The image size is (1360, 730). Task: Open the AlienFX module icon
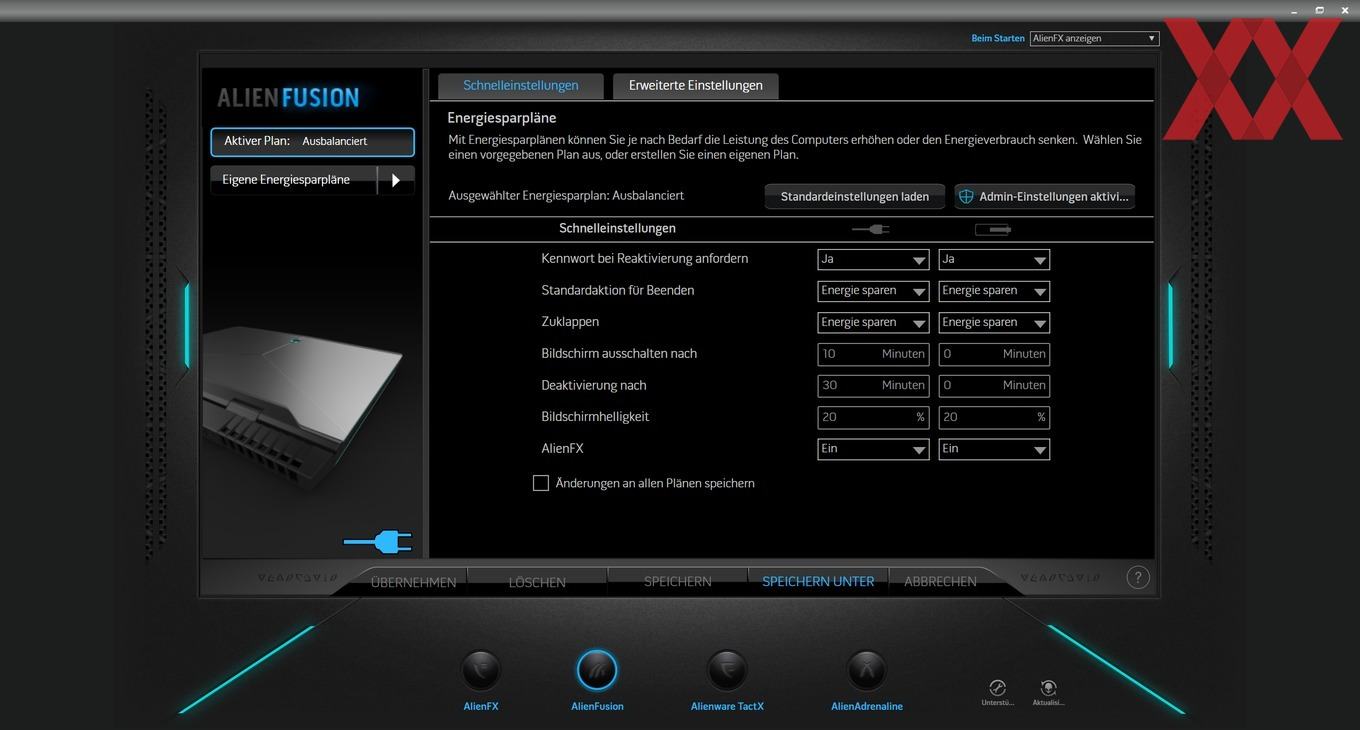point(481,671)
